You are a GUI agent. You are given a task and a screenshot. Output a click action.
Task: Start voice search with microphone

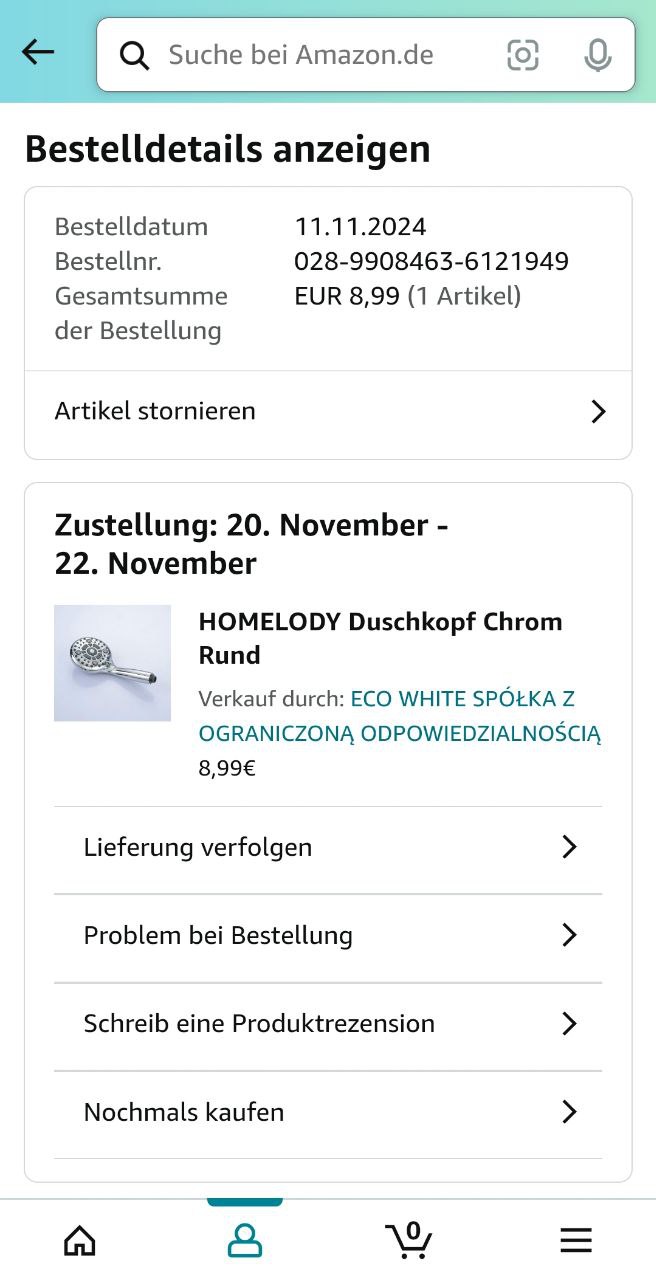pos(597,55)
